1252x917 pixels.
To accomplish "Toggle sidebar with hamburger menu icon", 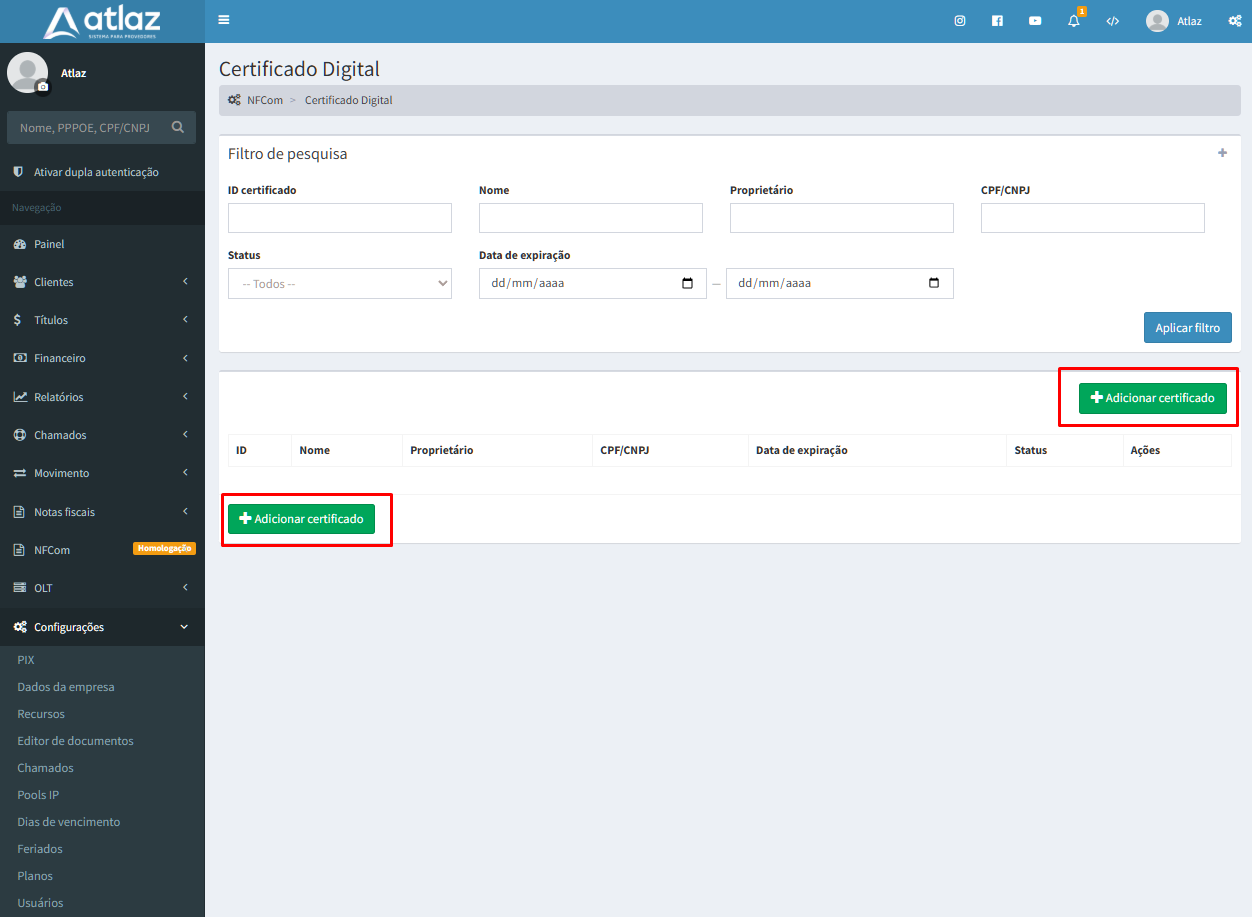I will [x=223, y=20].
